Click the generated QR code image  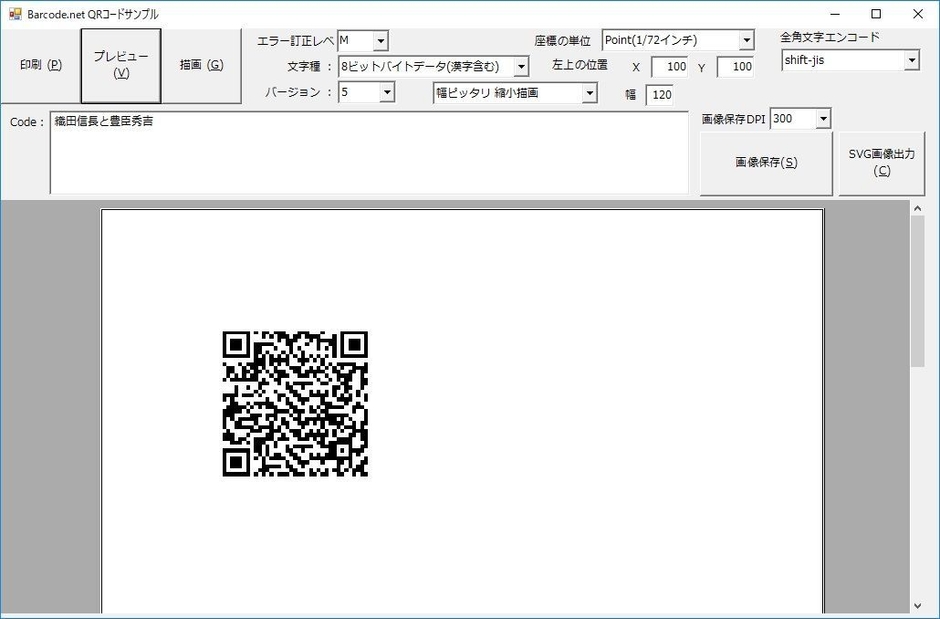click(295, 402)
